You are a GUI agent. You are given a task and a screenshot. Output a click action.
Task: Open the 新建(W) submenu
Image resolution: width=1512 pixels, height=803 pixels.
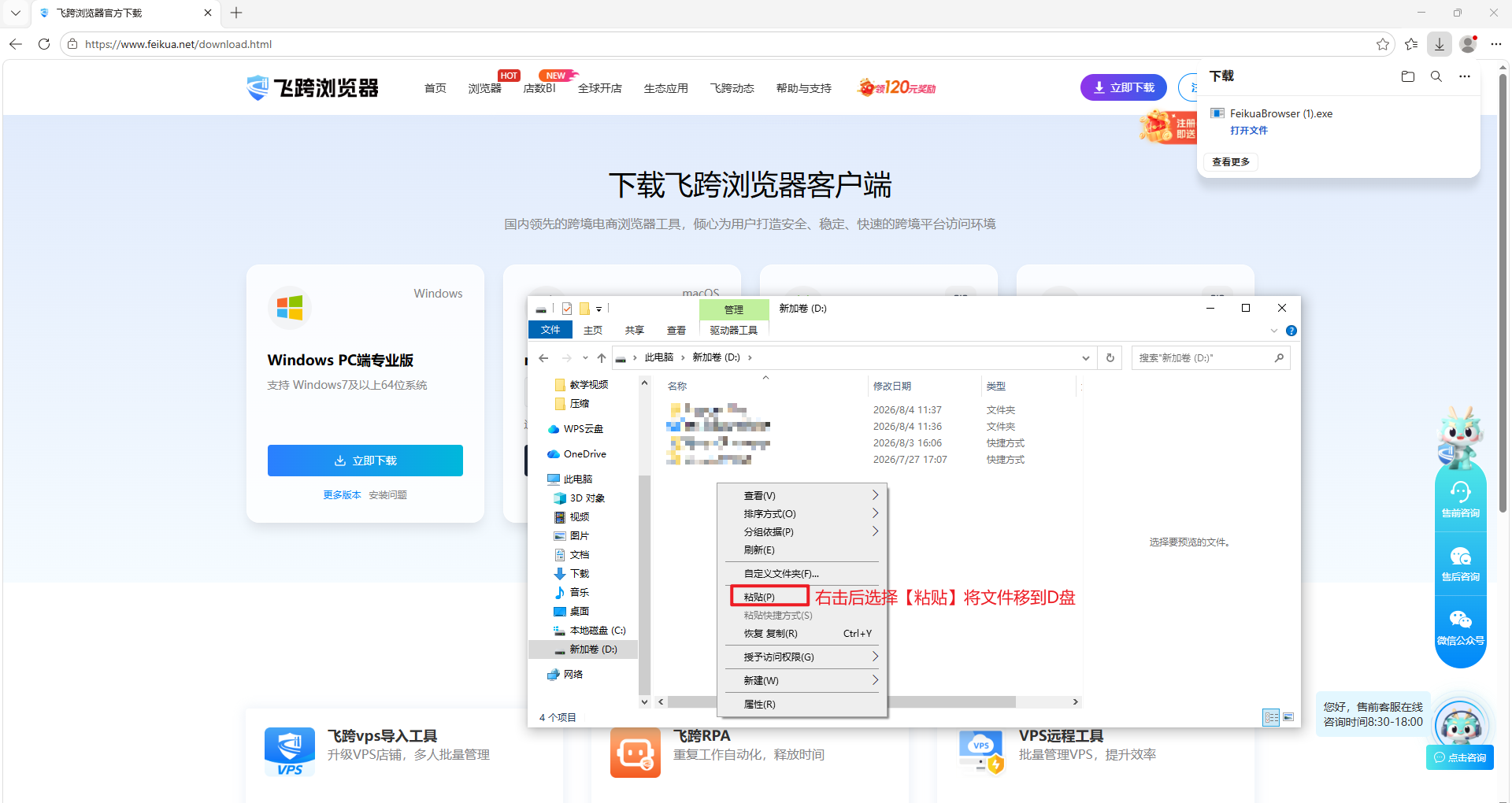[802, 680]
